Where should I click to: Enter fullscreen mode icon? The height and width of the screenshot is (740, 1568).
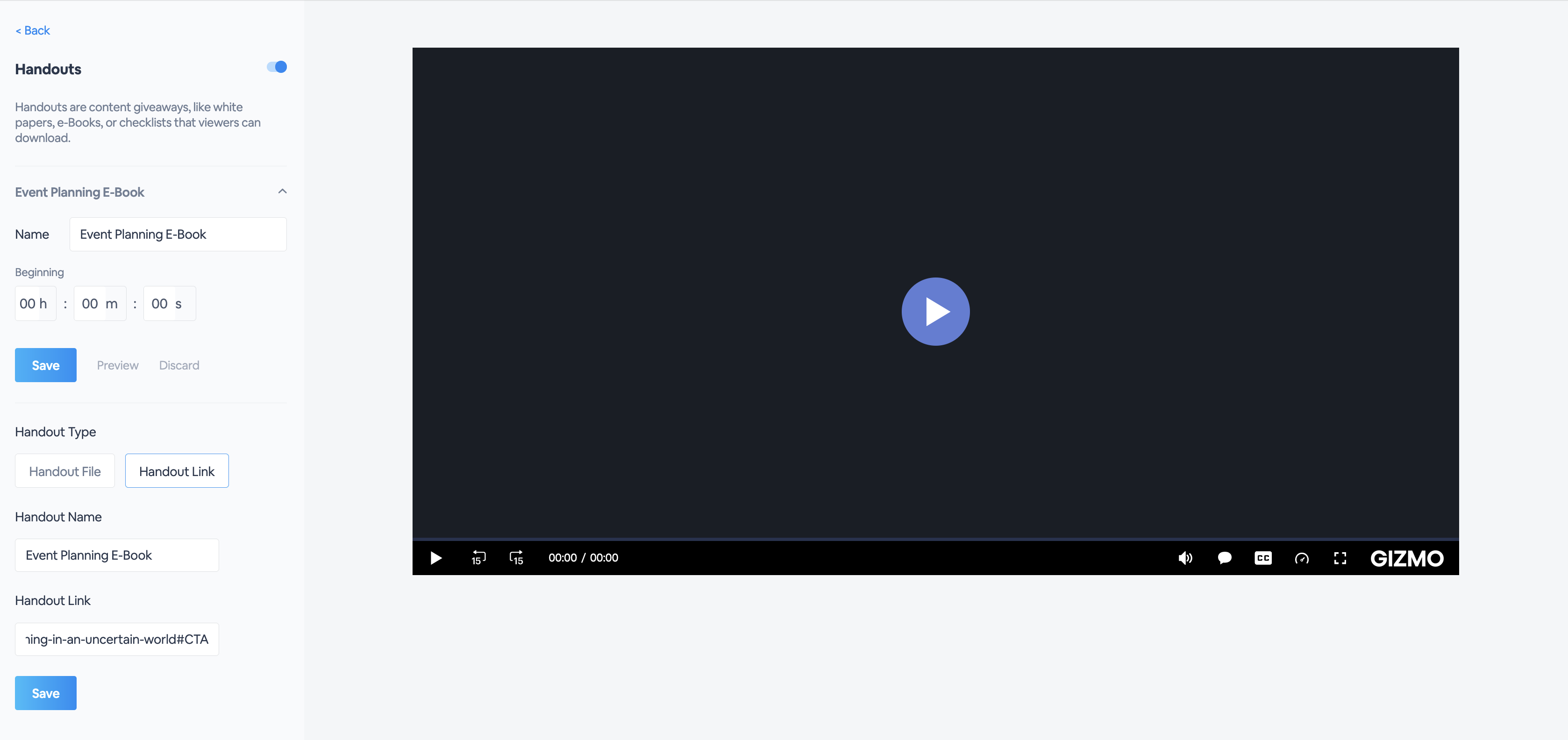1340,558
